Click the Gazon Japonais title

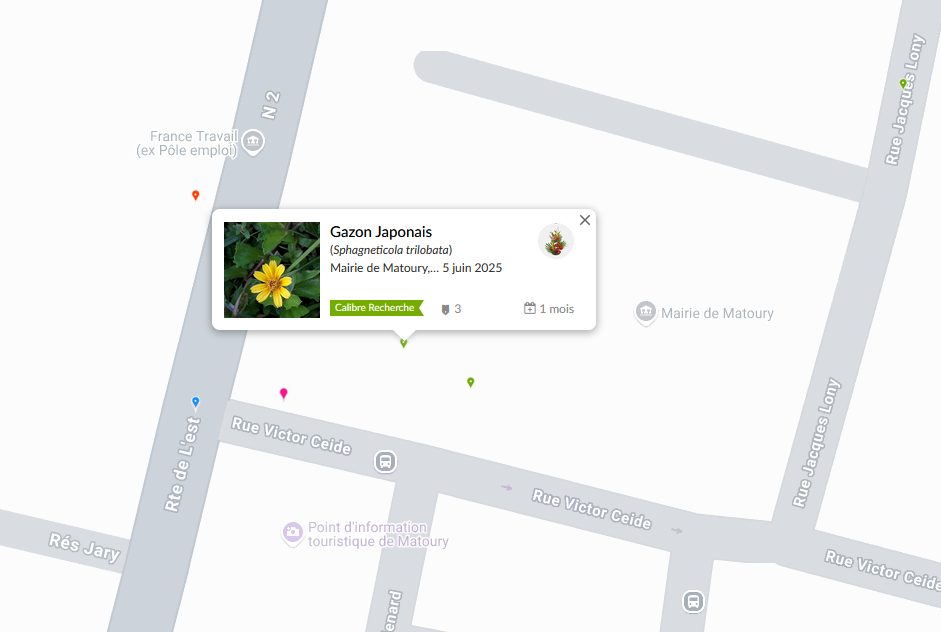(381, 232)
